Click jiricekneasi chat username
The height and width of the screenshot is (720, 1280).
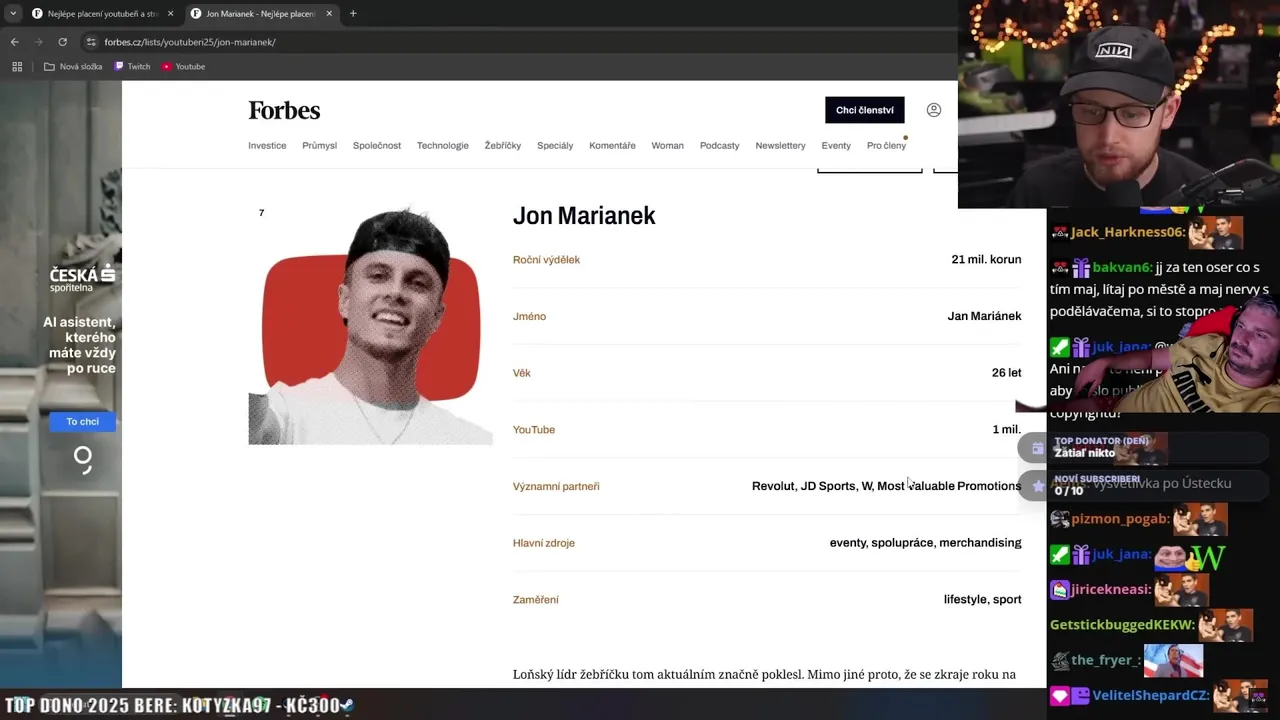point(1110,590)
